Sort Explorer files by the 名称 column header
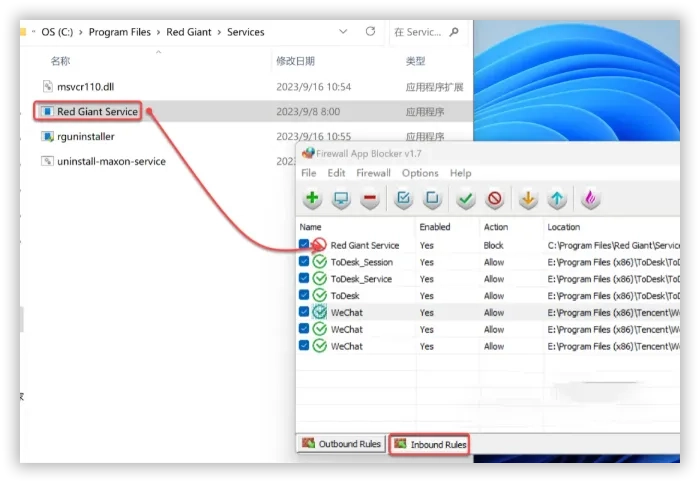This screenshot has width=700, height=483. (x=60, y=61)
